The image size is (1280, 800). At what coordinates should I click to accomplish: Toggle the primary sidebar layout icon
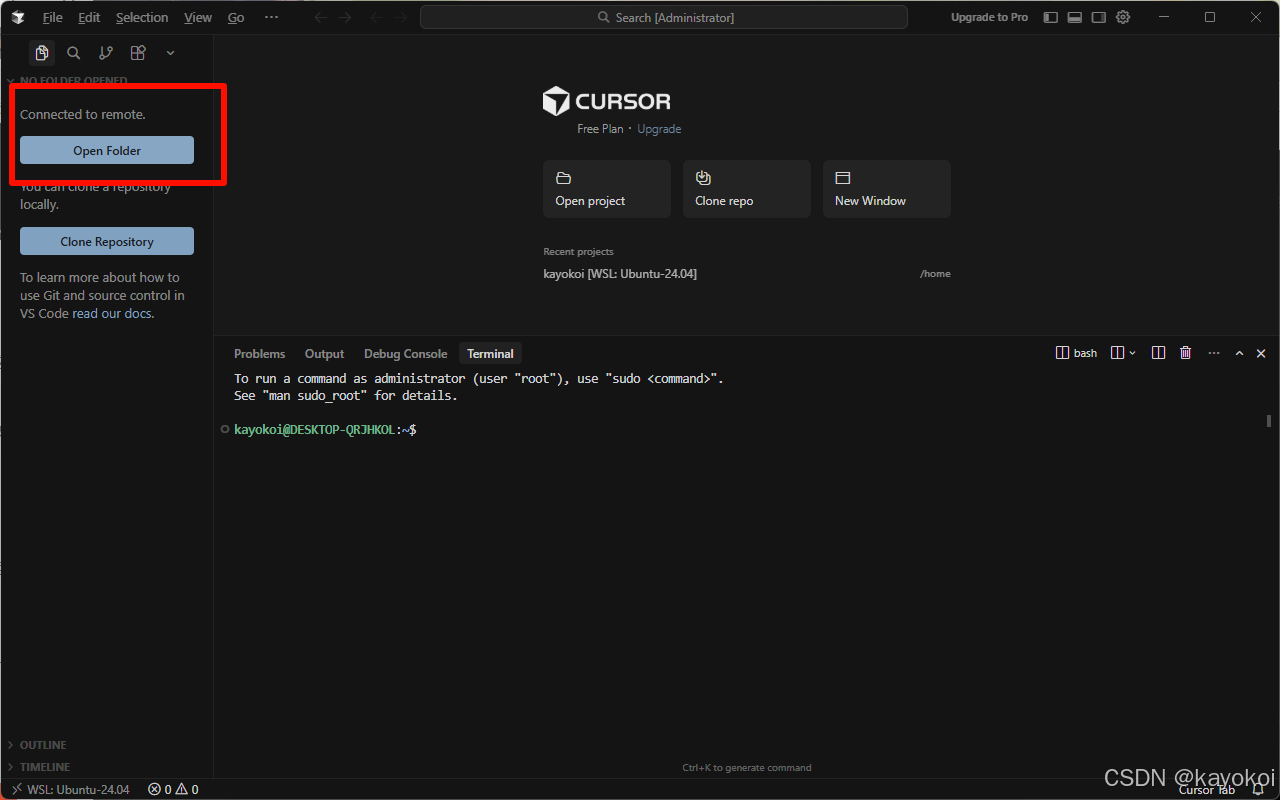(x=1050, y=17)
